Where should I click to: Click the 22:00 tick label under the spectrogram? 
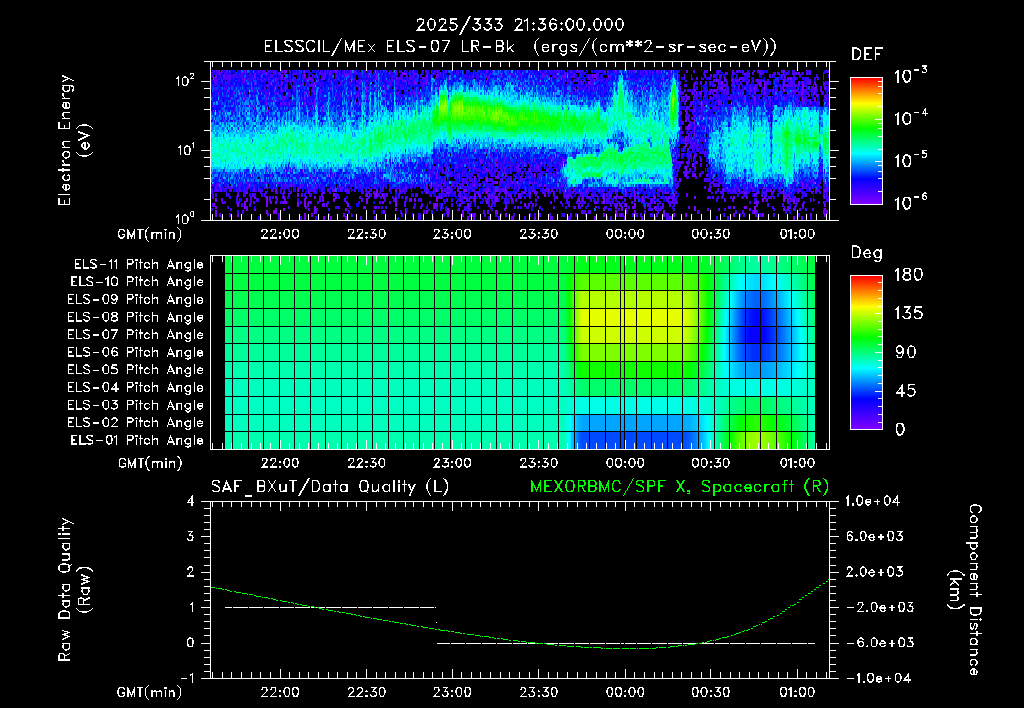pos(280,234)
